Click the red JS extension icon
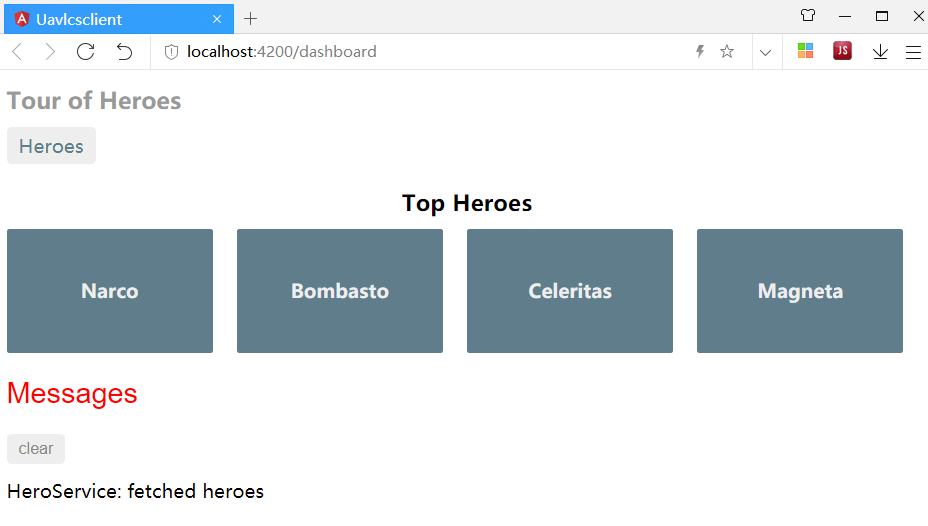 pyautogui.click(x=842, y=51)
